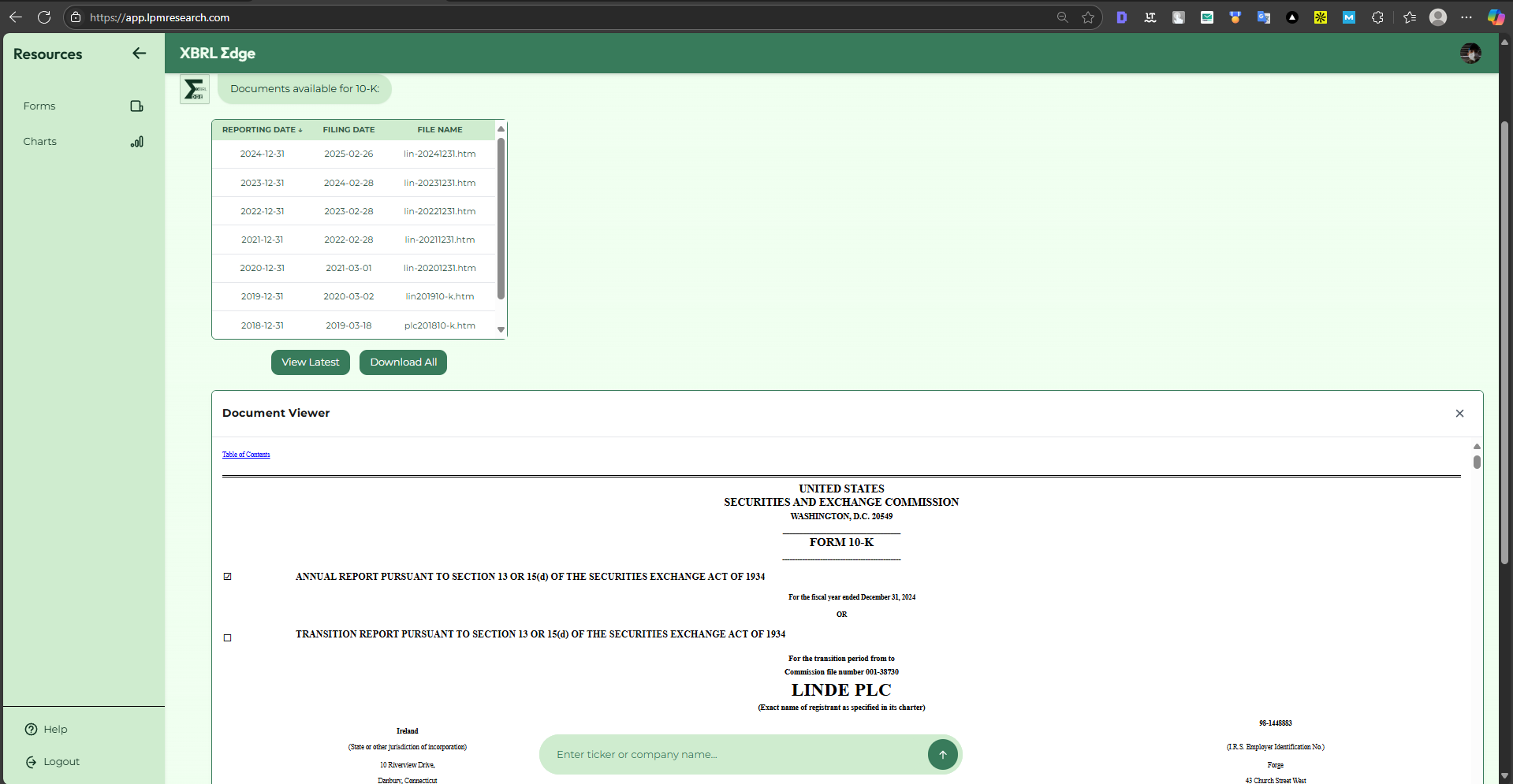
Task: Toggle the Annual Report checkbox
Action: (x=228, y=577)
